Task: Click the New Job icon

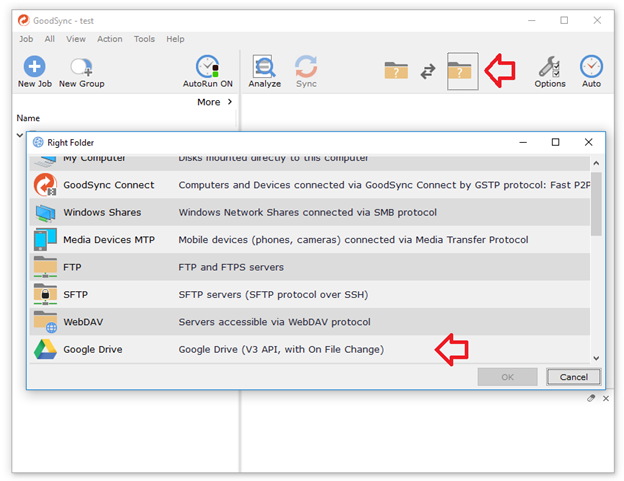Action: coord(34,68)
